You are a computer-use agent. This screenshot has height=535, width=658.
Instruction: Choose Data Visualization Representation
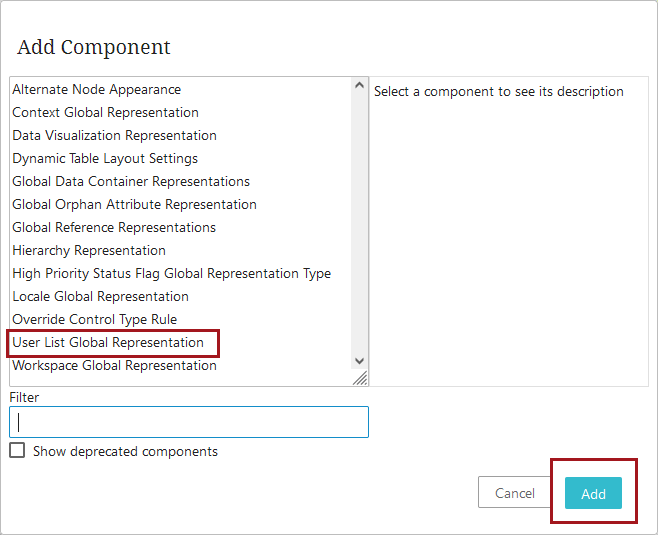pos(114,136)
